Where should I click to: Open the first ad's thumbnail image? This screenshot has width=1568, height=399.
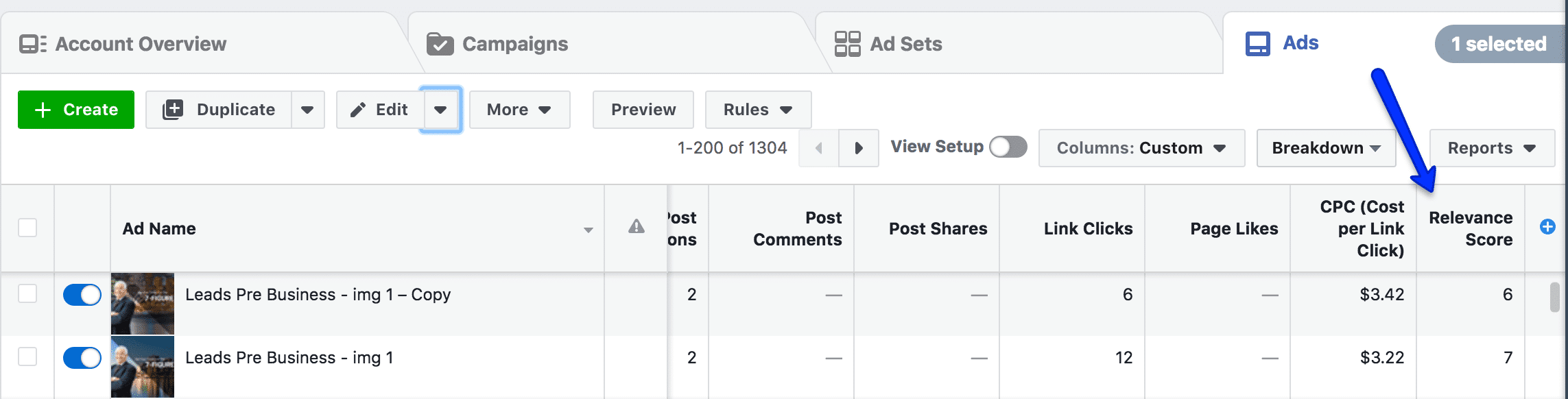143,304
